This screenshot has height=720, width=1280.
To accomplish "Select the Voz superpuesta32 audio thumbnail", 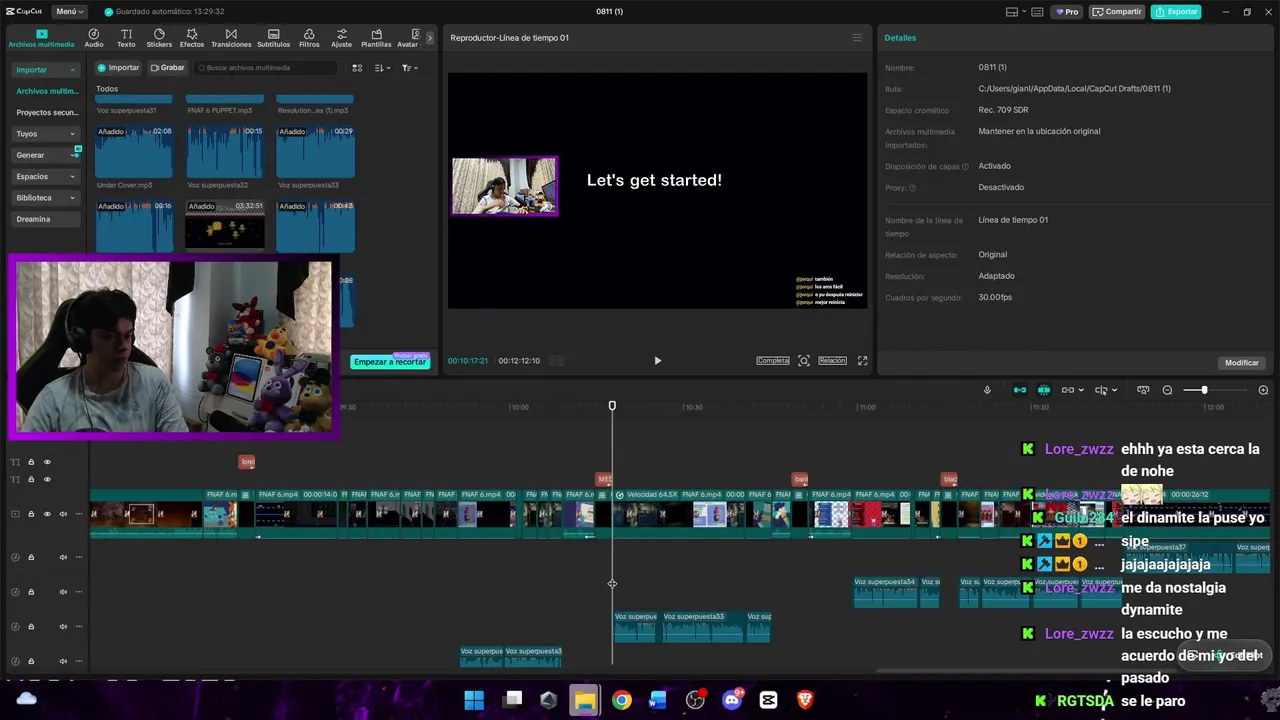I will pyautogui.click(x=225, y=151).
